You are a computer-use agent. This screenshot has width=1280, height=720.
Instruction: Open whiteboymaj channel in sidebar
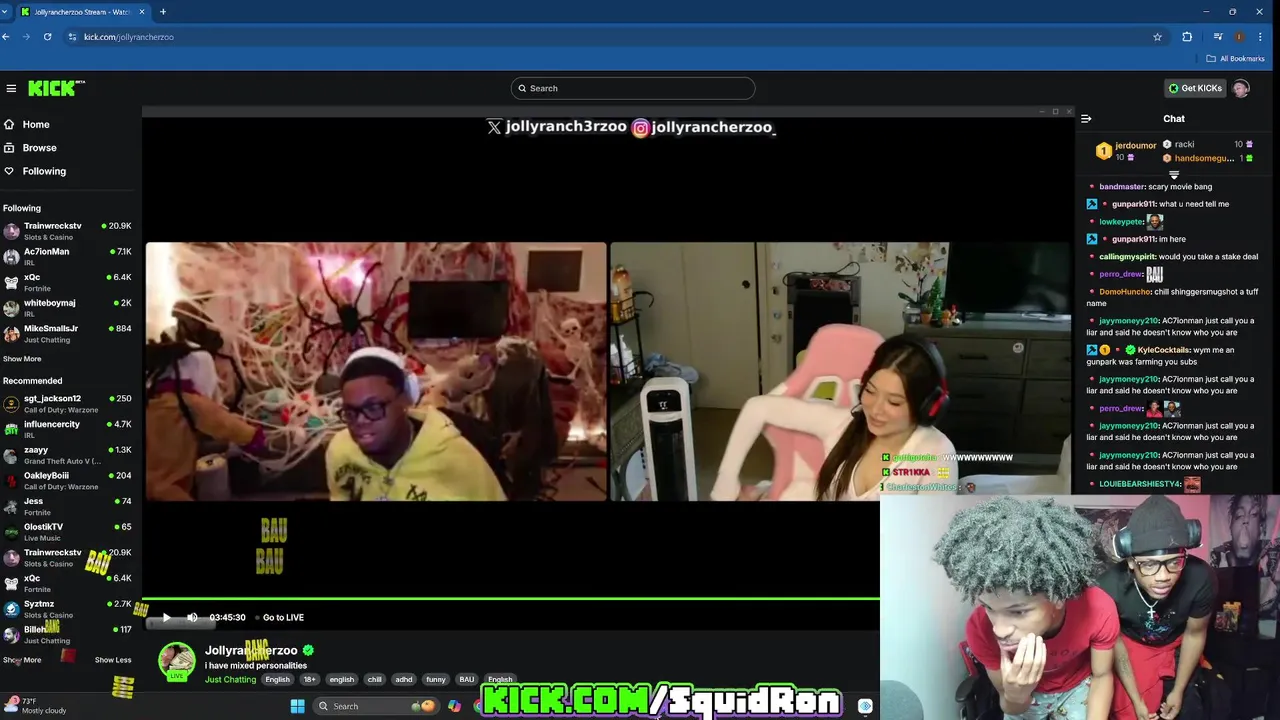[68, 308]
